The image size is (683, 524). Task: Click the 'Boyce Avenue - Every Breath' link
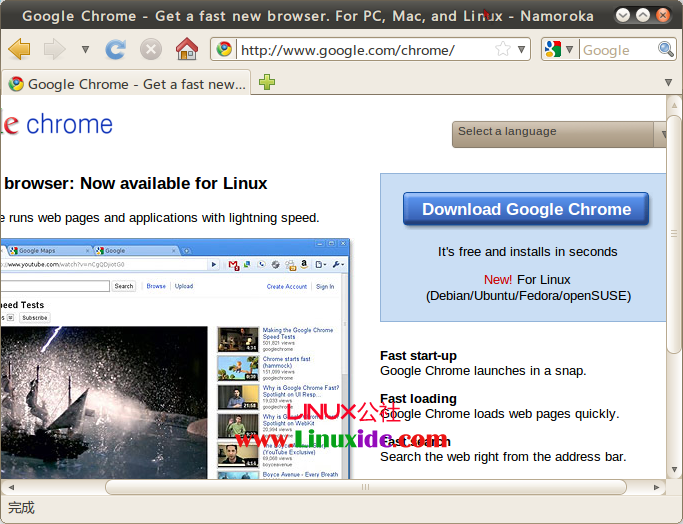click(x=300, y=474)
